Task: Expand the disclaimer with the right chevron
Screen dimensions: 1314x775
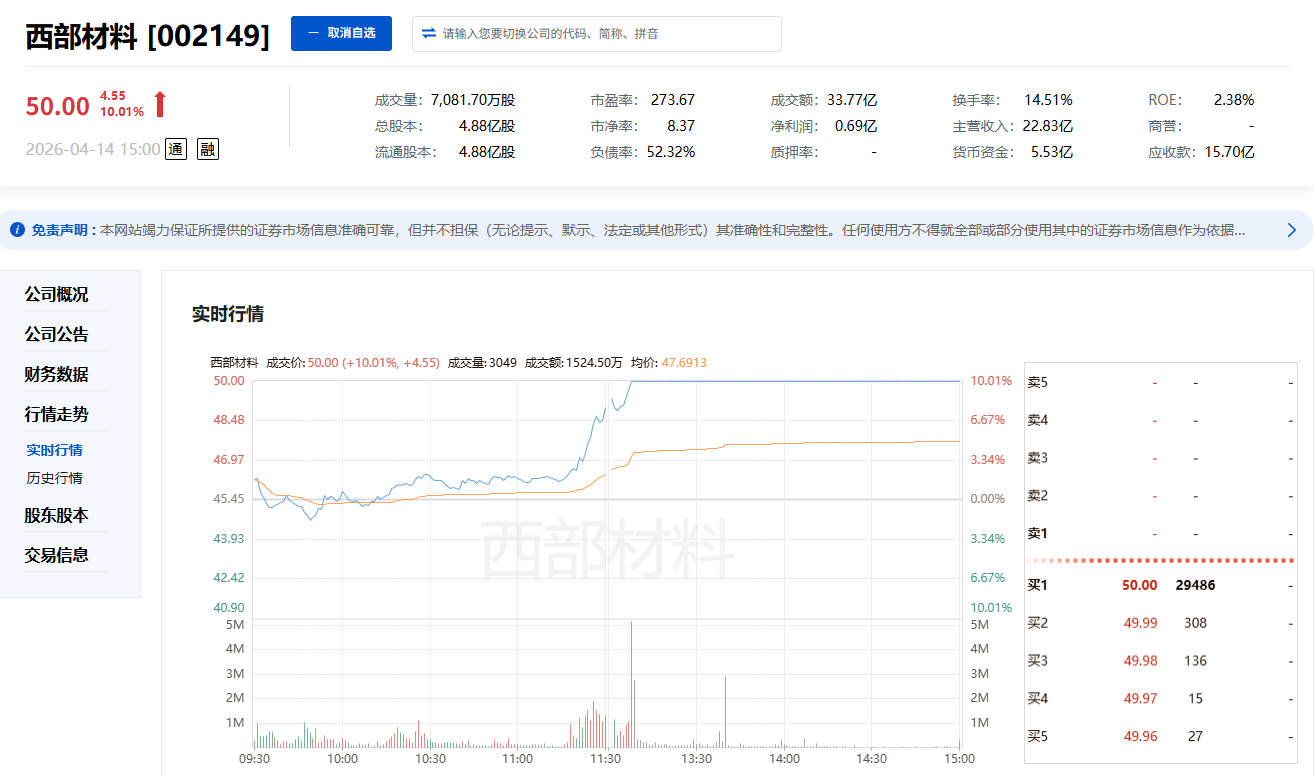Action: 1291,230
